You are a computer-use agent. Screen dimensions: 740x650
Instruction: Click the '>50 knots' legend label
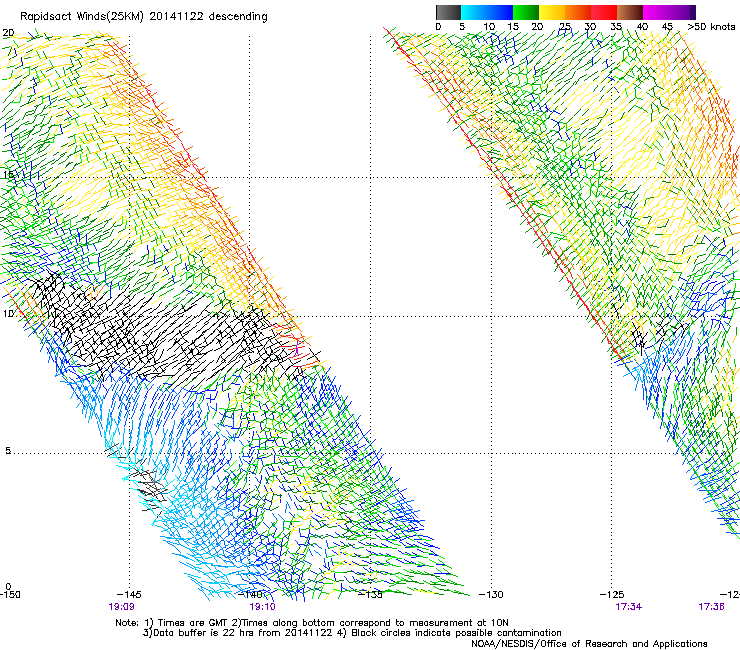tap(711, 27)
